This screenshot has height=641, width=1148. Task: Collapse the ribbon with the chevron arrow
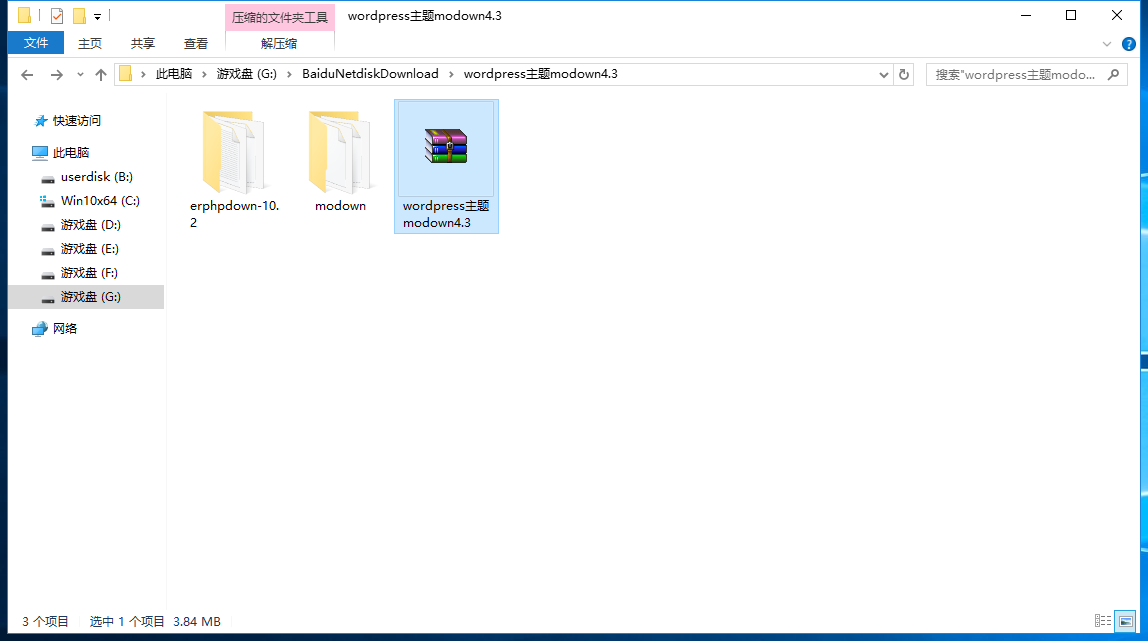pos(1106,44)
